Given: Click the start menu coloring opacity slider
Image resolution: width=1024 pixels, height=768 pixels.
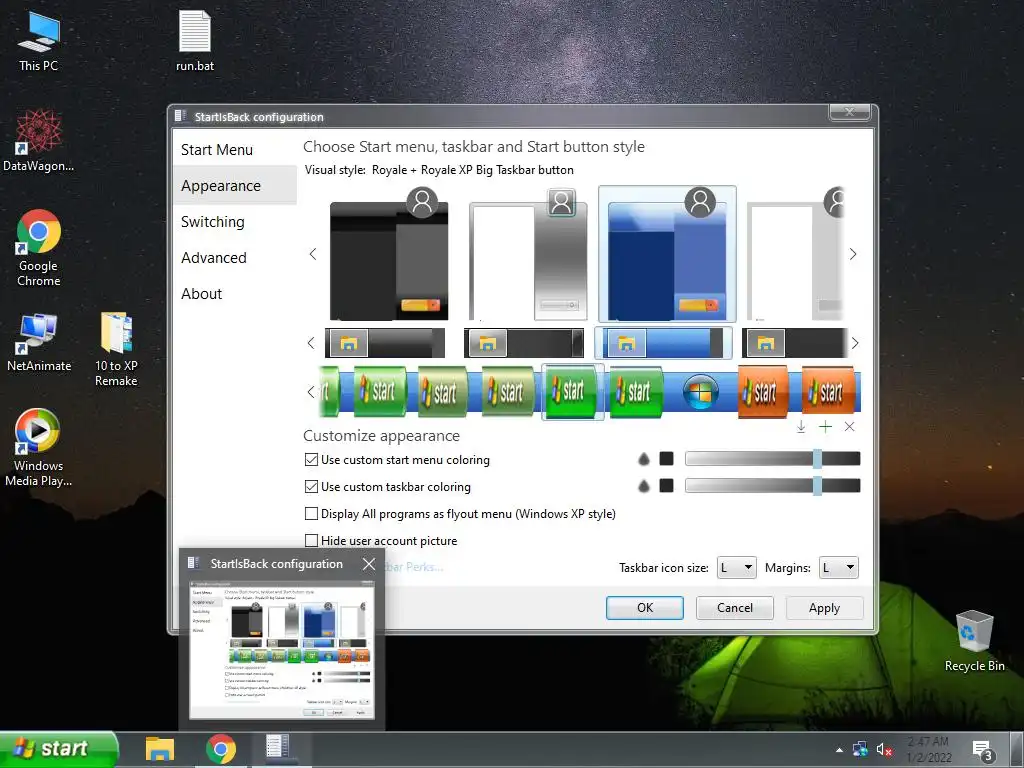Looking at the screenshot, I should pos(773,459).
